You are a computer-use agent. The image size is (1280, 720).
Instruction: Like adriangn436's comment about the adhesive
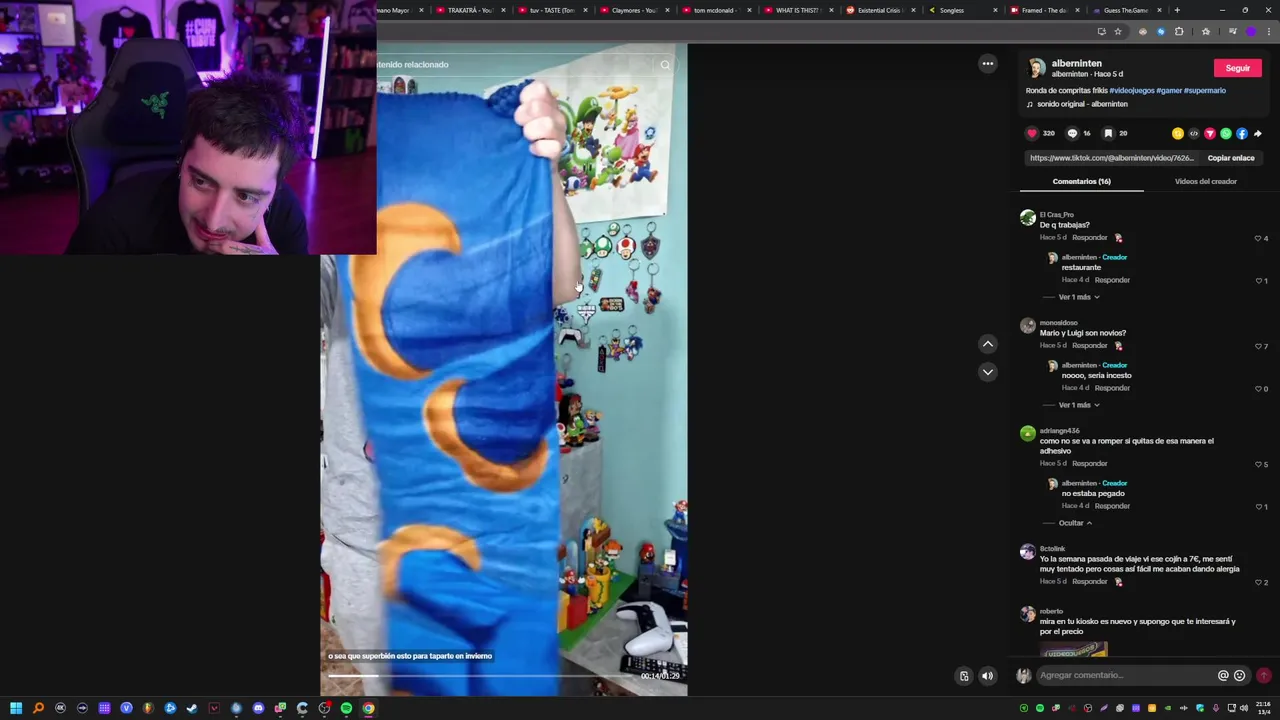[1258, 464]
